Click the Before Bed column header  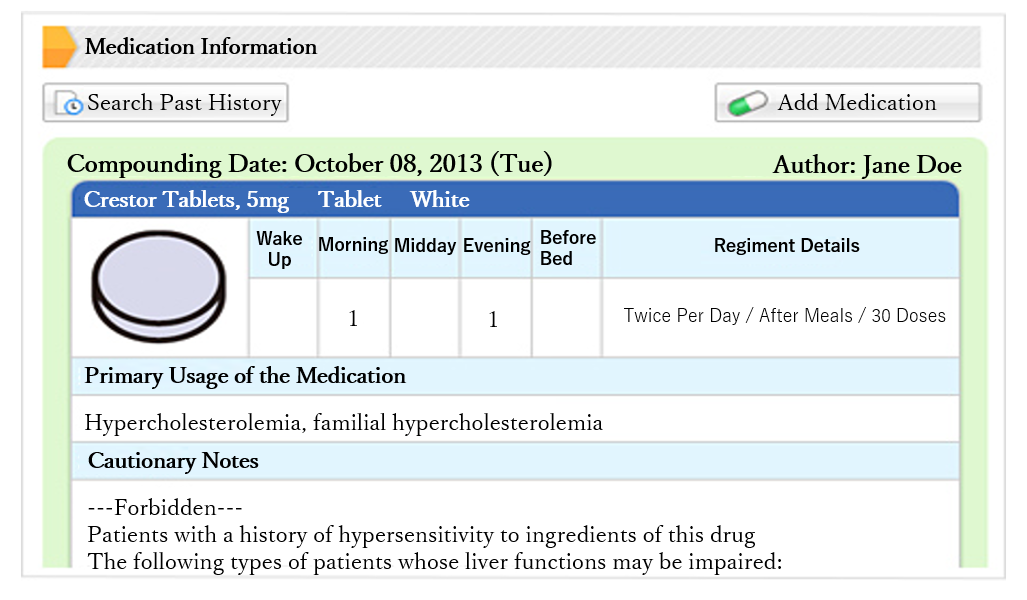[x=567, y=248]
